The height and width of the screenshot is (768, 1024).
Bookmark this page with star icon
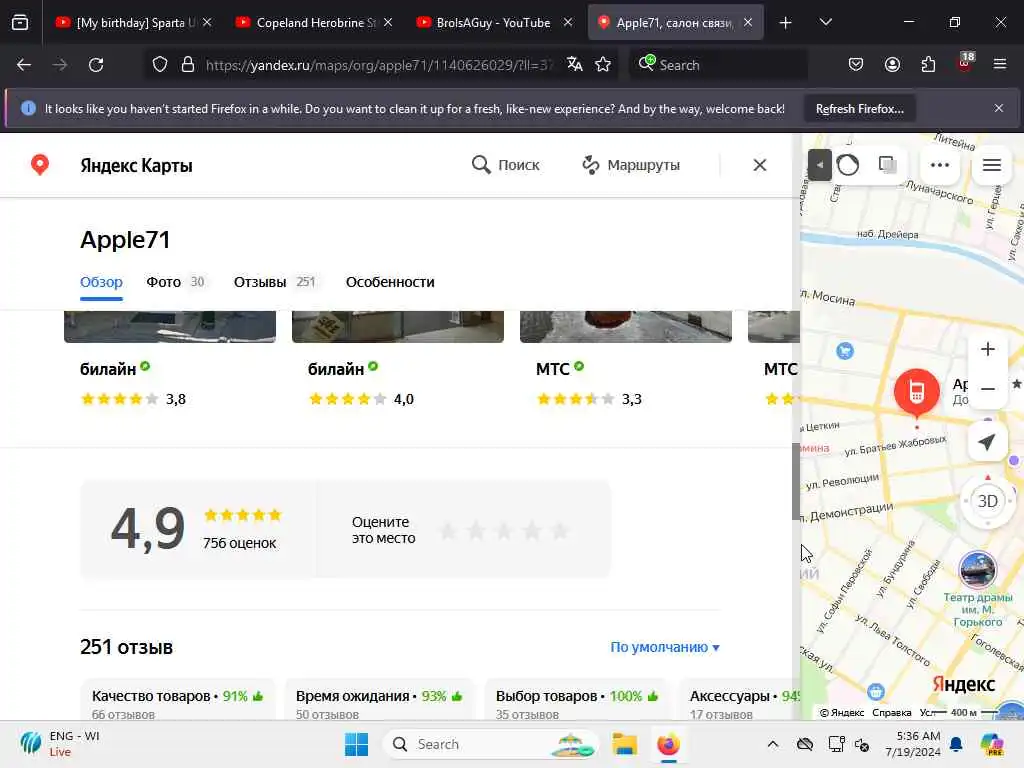pos(603,64)
